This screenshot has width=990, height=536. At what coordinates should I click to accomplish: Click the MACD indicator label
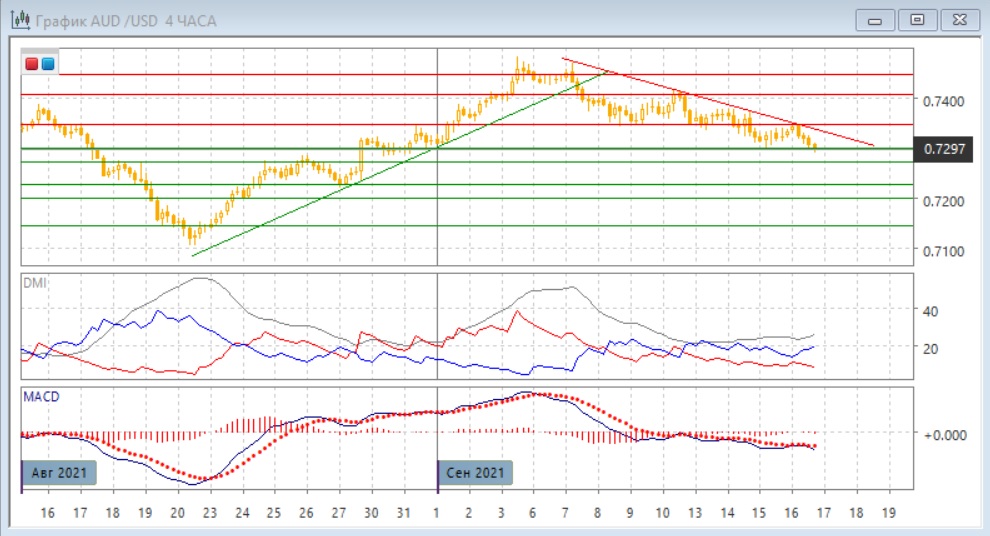41,397
